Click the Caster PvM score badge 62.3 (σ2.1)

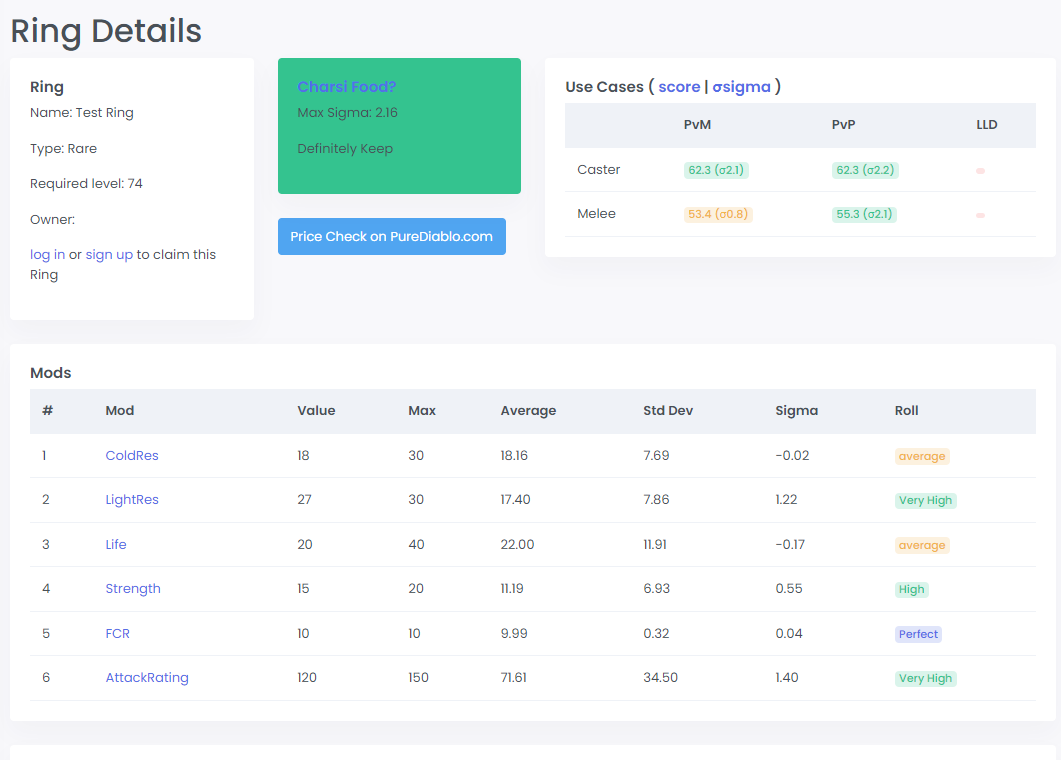(716, 170)
